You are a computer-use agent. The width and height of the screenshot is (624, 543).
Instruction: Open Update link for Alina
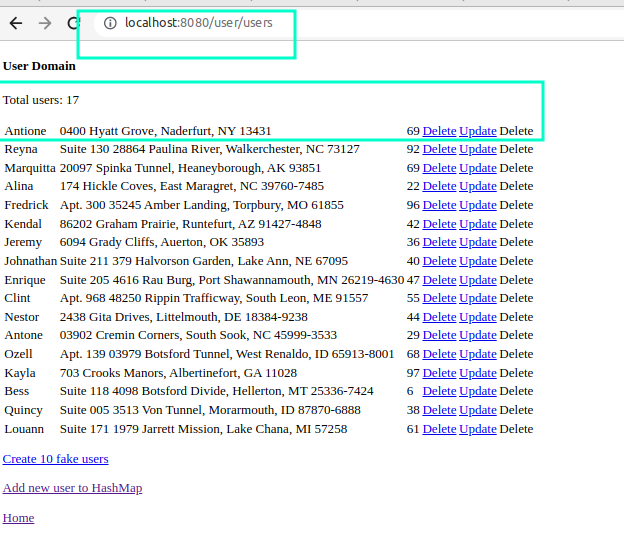point(478,186)
